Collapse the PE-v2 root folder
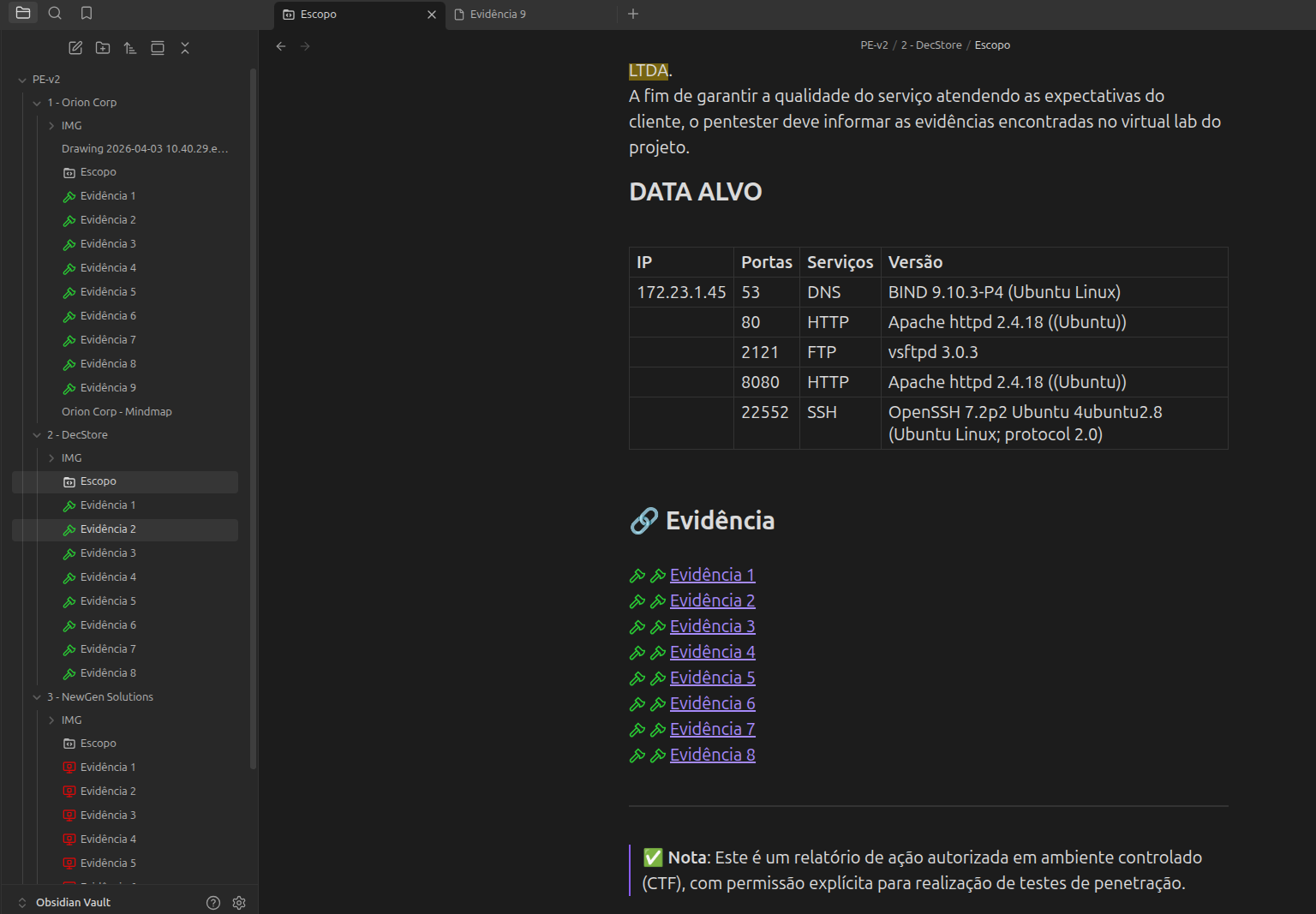The image size is (1316, 914). coord(22,80)
